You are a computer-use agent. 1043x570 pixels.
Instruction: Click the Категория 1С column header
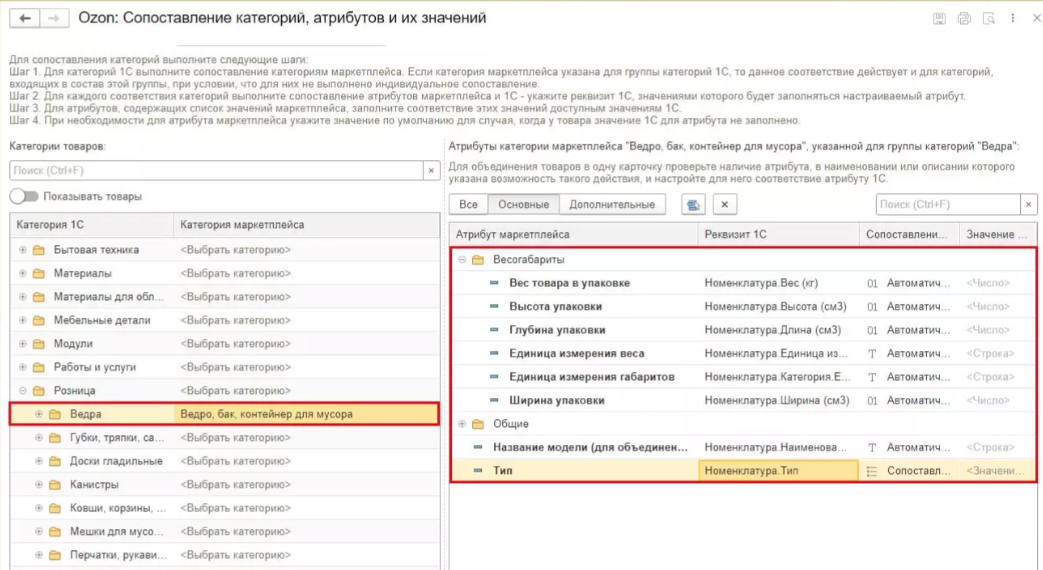click(92, 225)
